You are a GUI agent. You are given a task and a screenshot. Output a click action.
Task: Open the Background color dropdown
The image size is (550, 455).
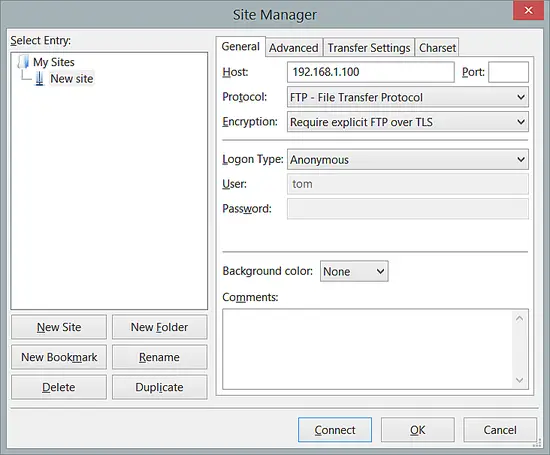tap(354, 271)
